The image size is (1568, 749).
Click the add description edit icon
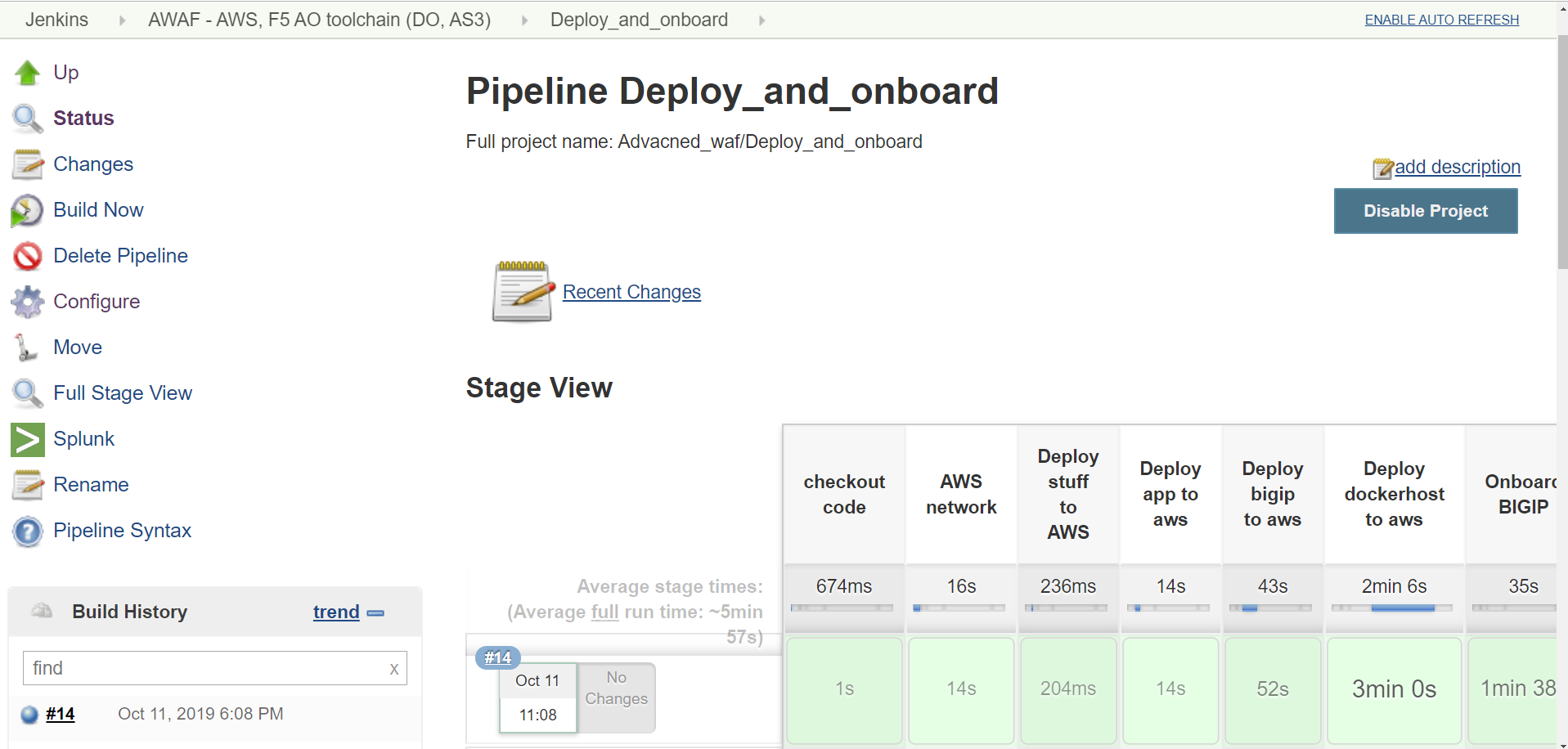pos(1383,168)
